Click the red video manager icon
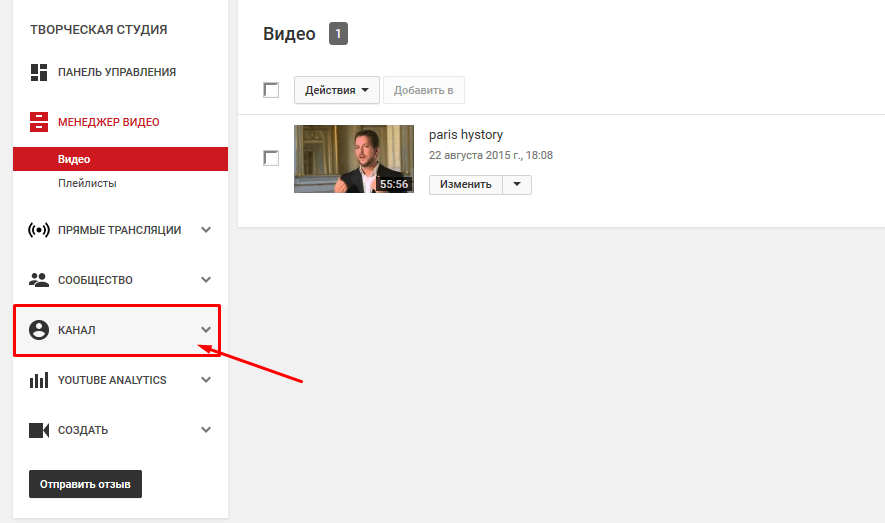 click(x=39, y=122)
